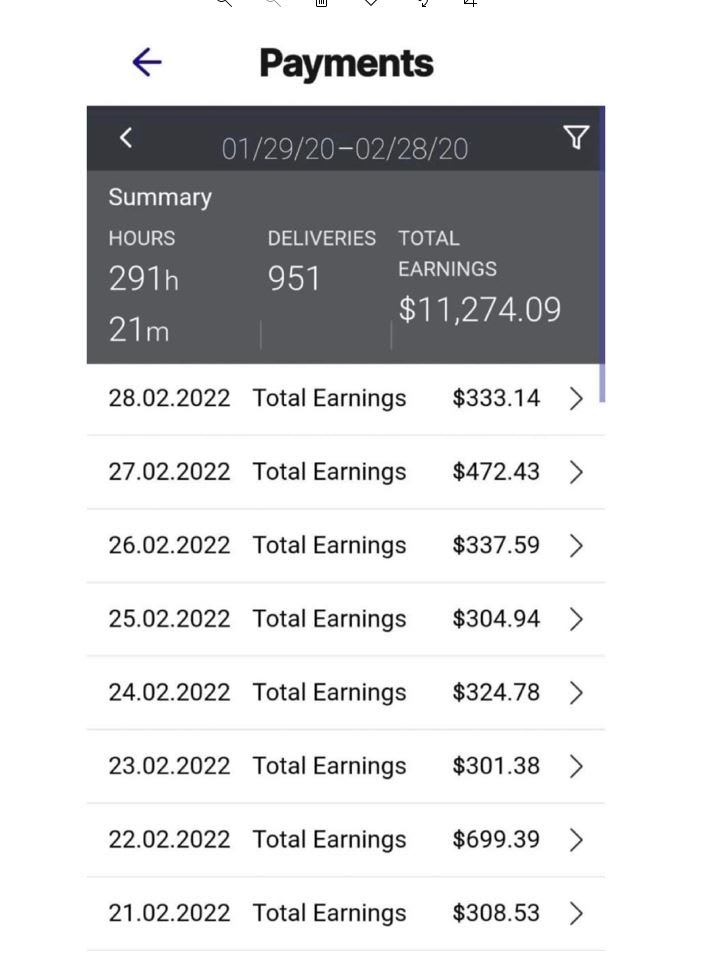Tap the 25.02.2022 Total Earnings entry

[x=346, y=619]
